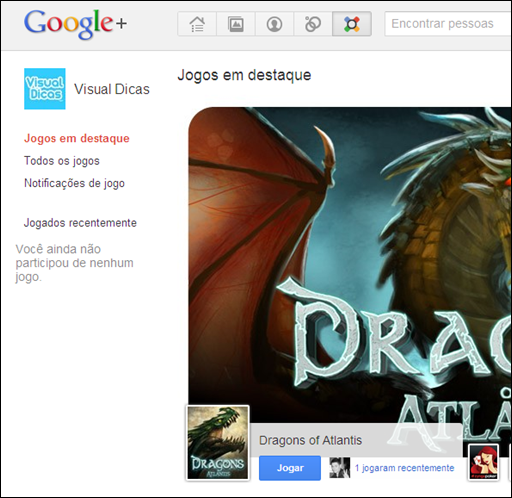The height and width of the screenshot is (498, 512).
Task: Select the poker game thumbnail
Action: (483, 462)
